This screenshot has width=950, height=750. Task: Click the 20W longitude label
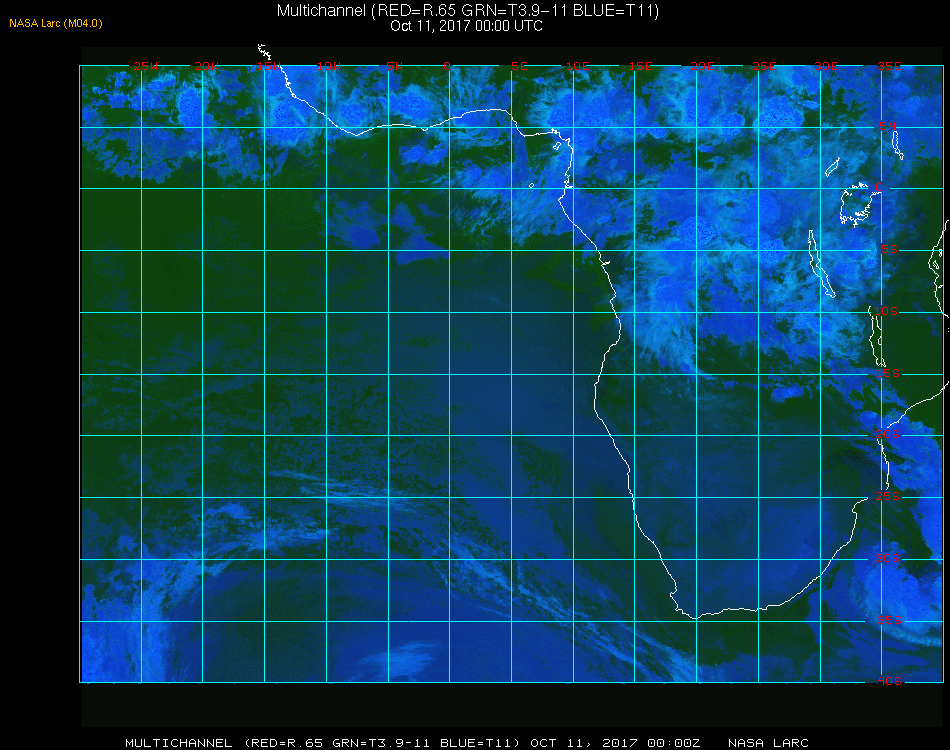tap(207, 66)
